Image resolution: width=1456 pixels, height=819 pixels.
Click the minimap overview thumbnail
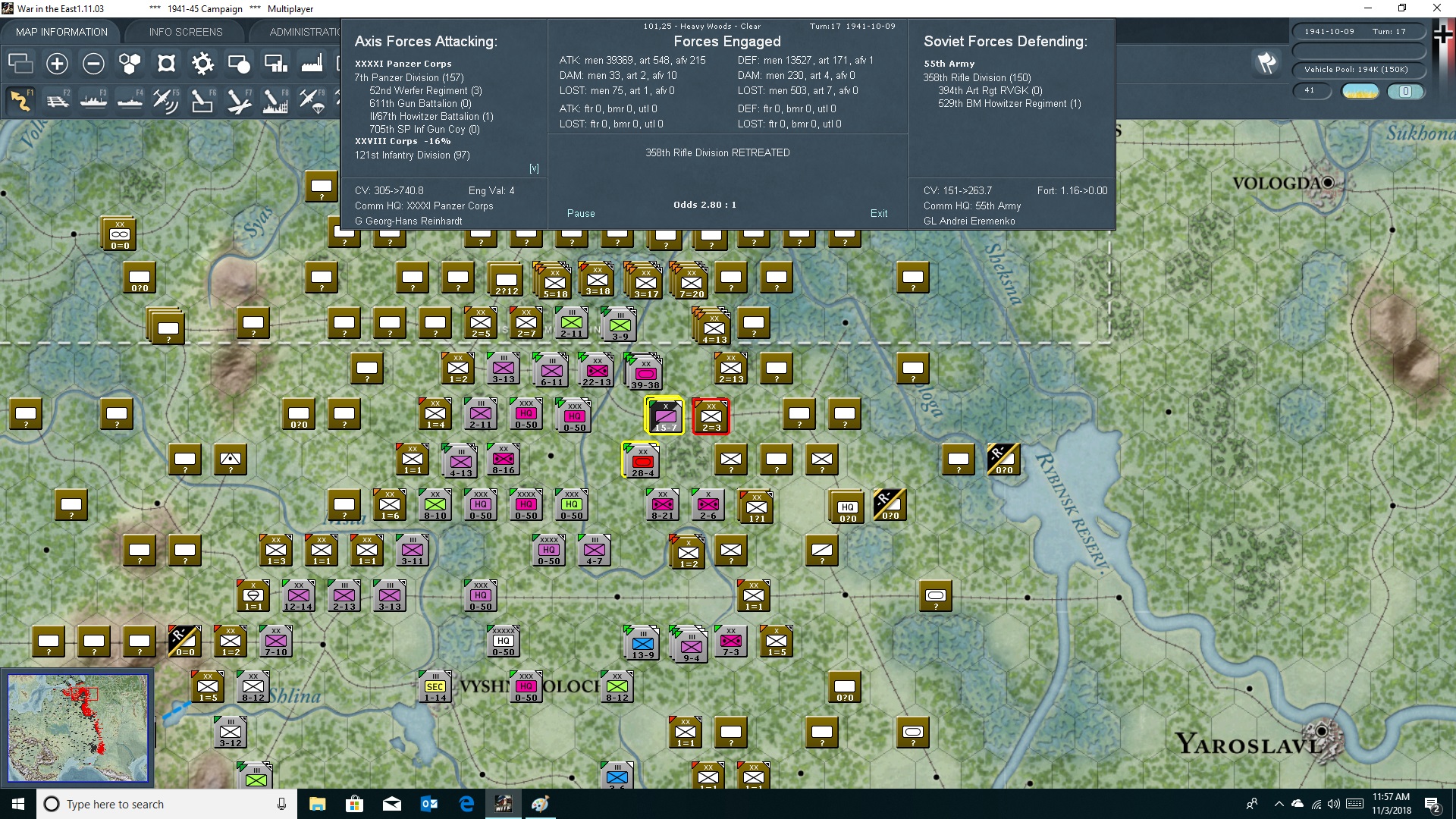click(77, 727)
